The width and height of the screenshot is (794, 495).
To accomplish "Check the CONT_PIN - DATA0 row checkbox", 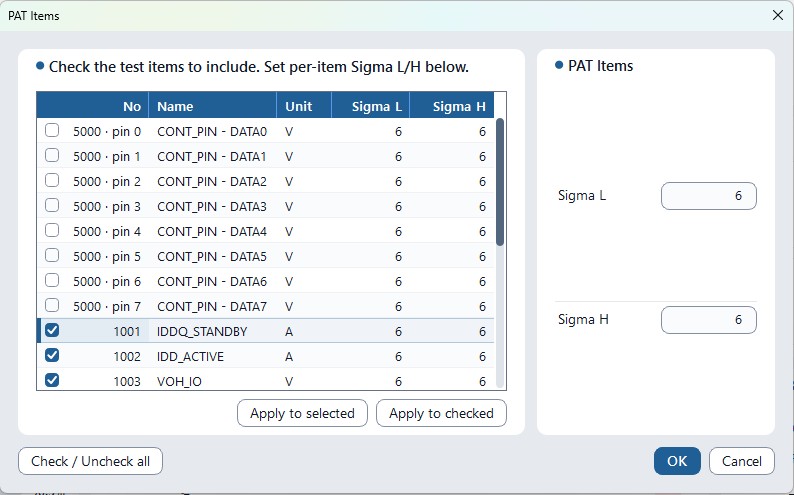I will coord(52,131).
